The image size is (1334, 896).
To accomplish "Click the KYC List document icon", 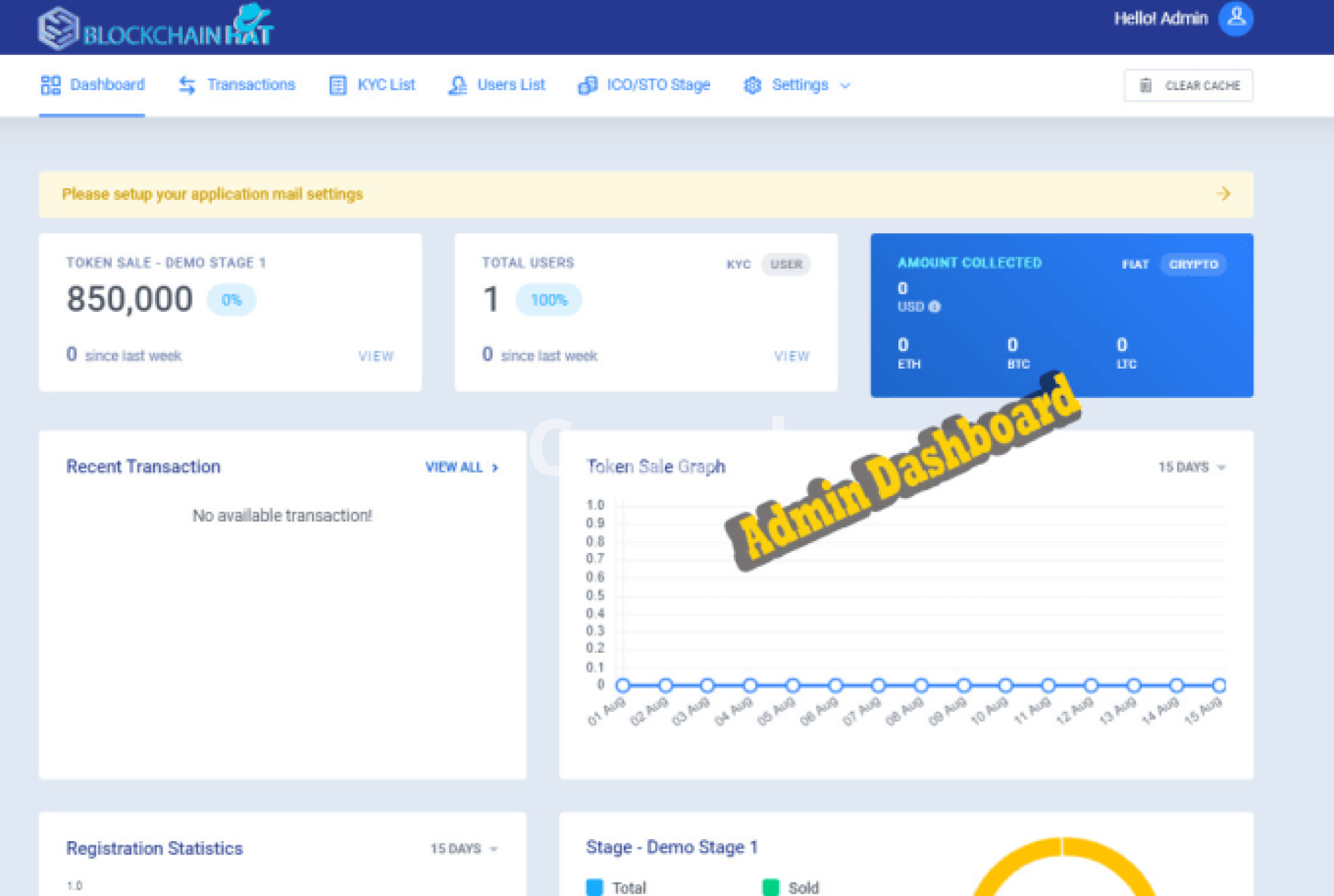I will pos(338,85).
